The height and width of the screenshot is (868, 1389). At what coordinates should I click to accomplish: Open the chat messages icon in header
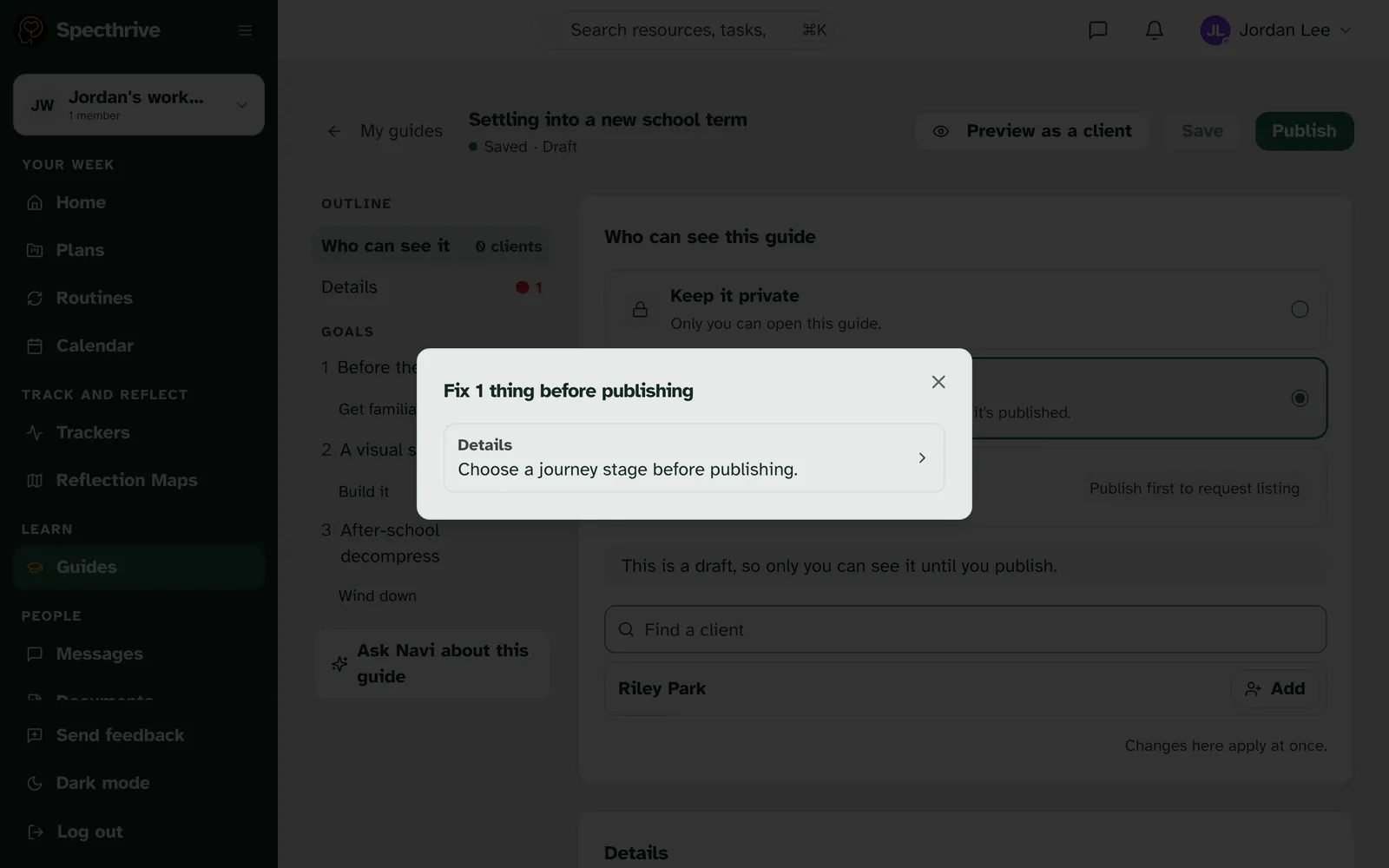pyautogui.click(x=1098, y=30)
